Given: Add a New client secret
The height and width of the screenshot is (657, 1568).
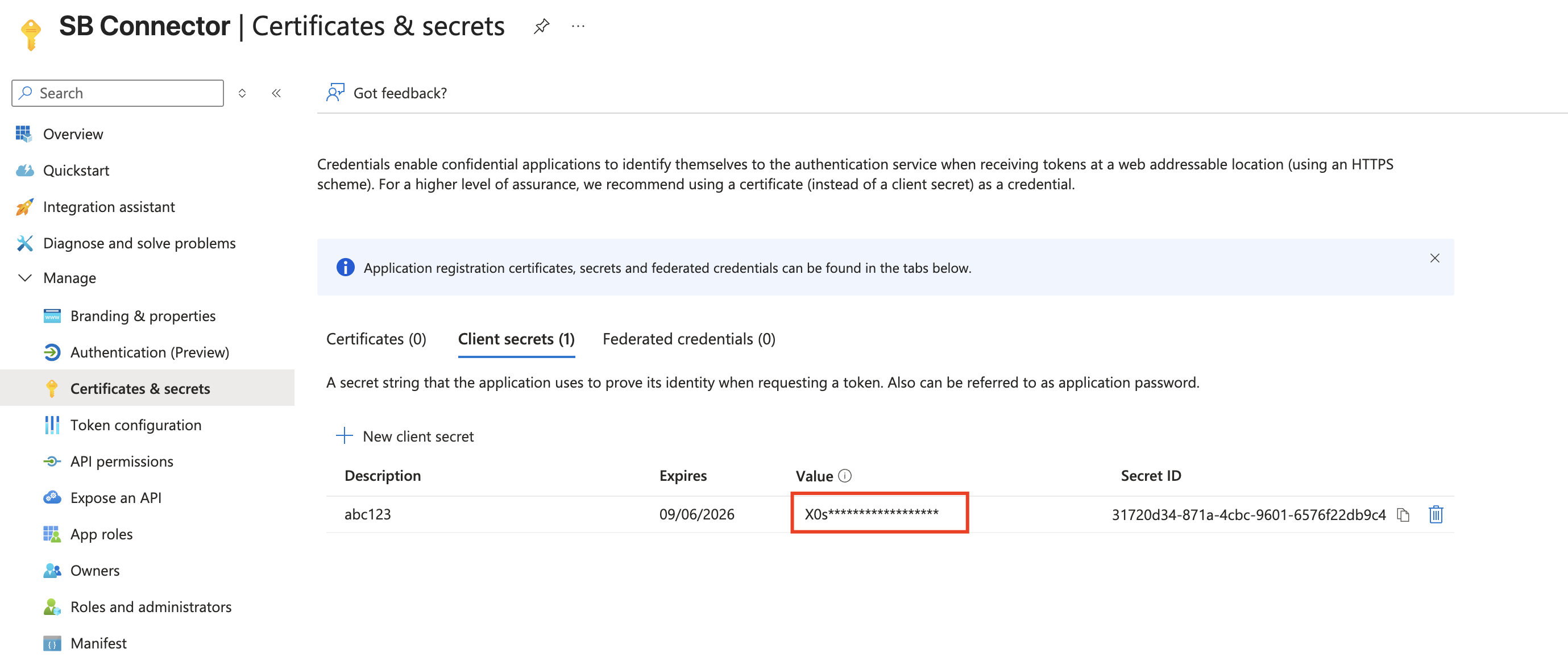Looking at the screenshot, I should (x=405, y=436).
